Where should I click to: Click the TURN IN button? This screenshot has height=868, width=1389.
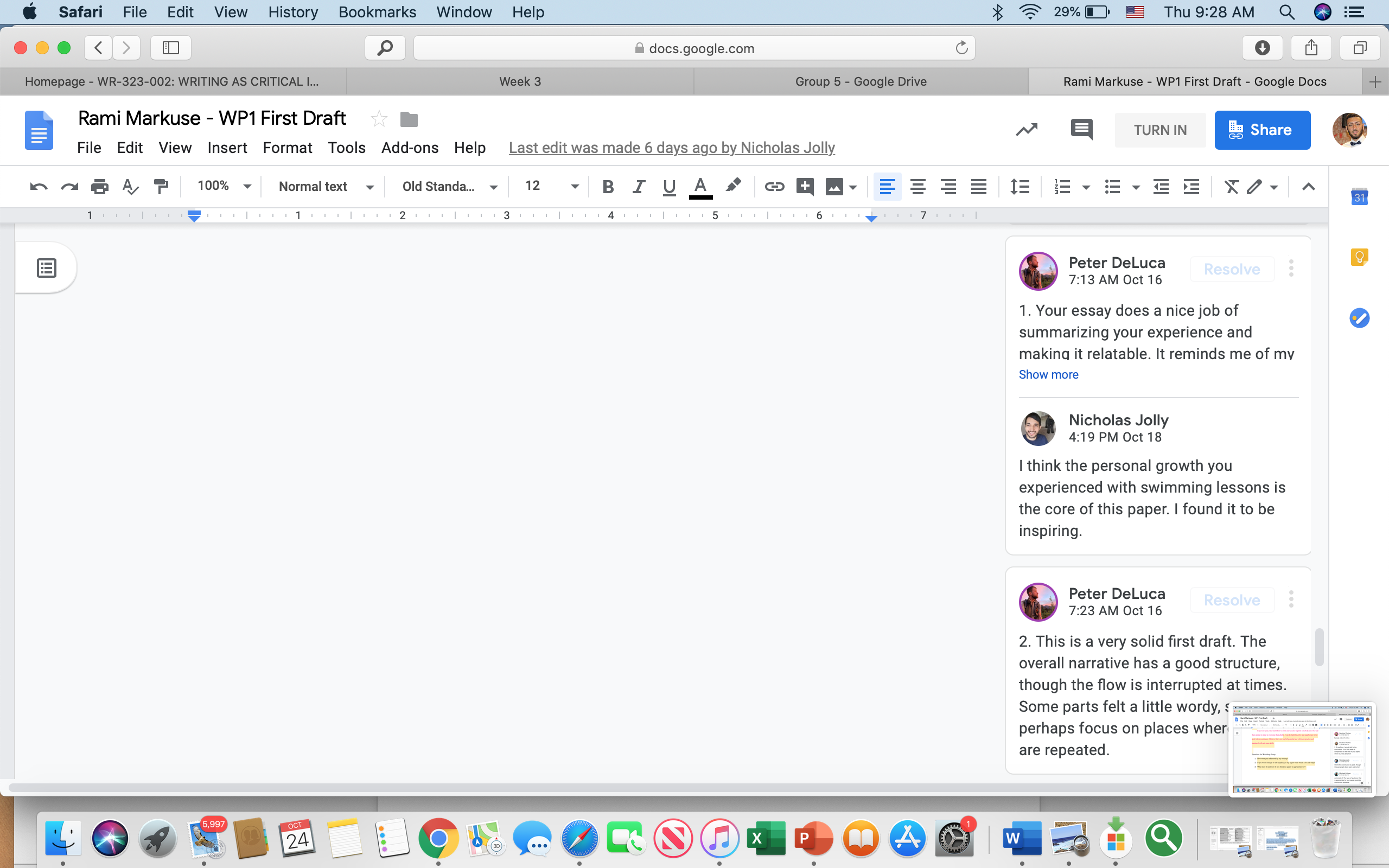(1160, 130)
